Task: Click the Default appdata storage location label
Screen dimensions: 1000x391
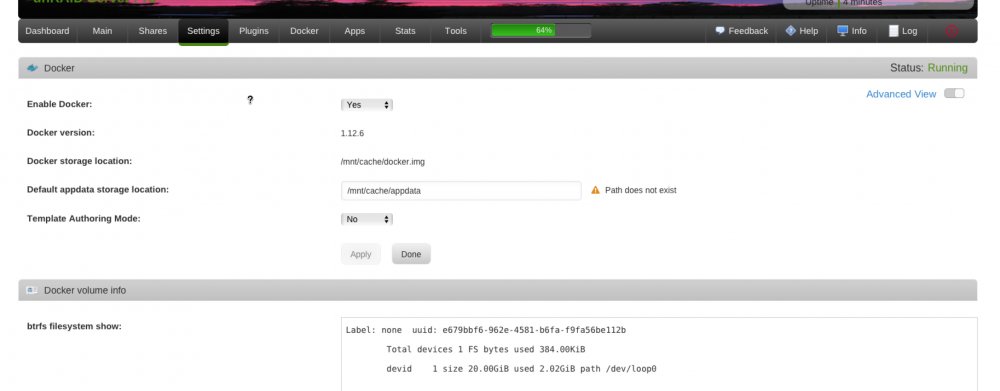Action: tap(98, 189)
